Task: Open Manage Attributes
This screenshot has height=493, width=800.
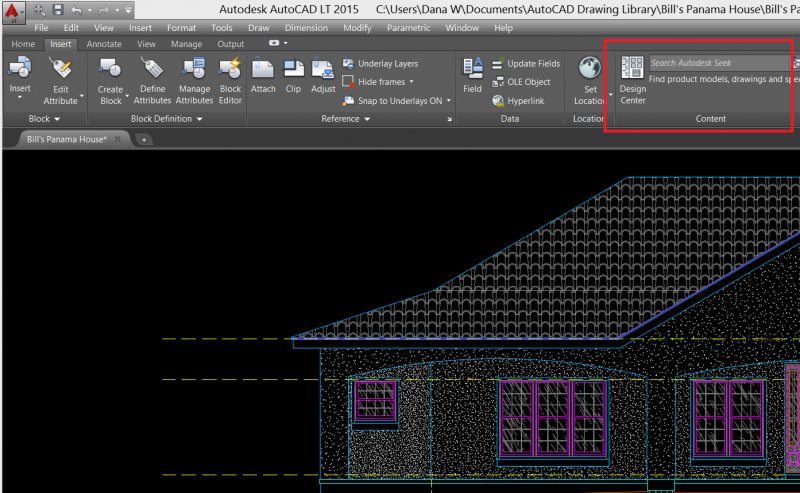Action: pos(194,78)
